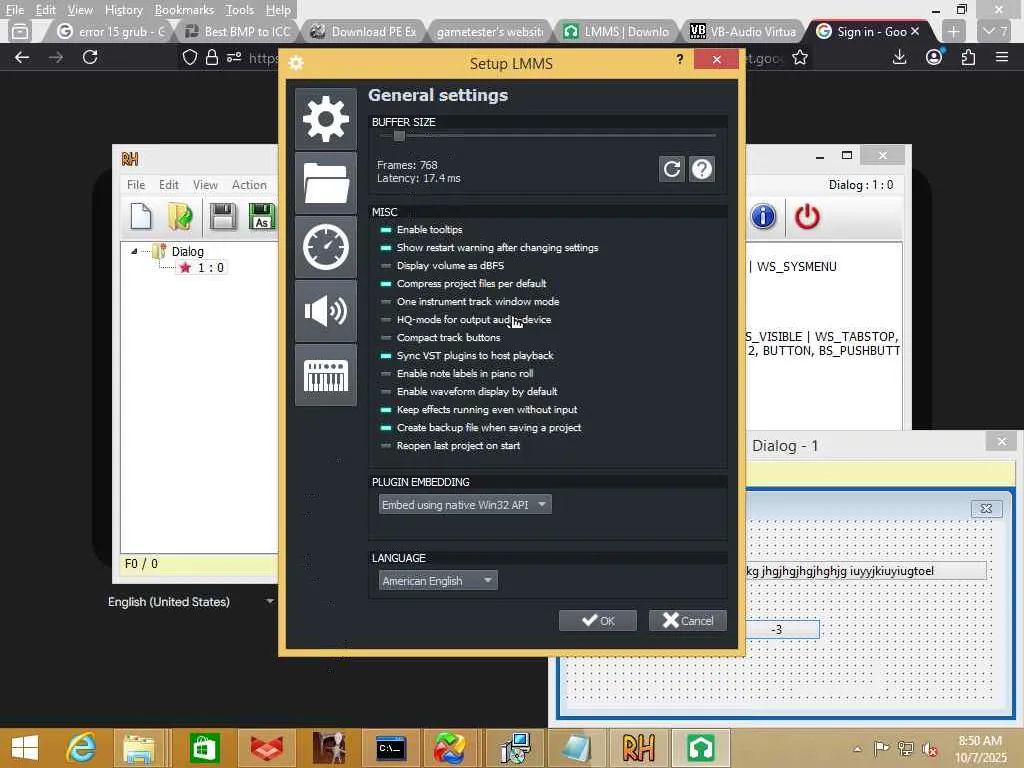Viewport: 1024px width, 768px height.
Task: Open the Action menu in RH window
Action: [249, 185]
